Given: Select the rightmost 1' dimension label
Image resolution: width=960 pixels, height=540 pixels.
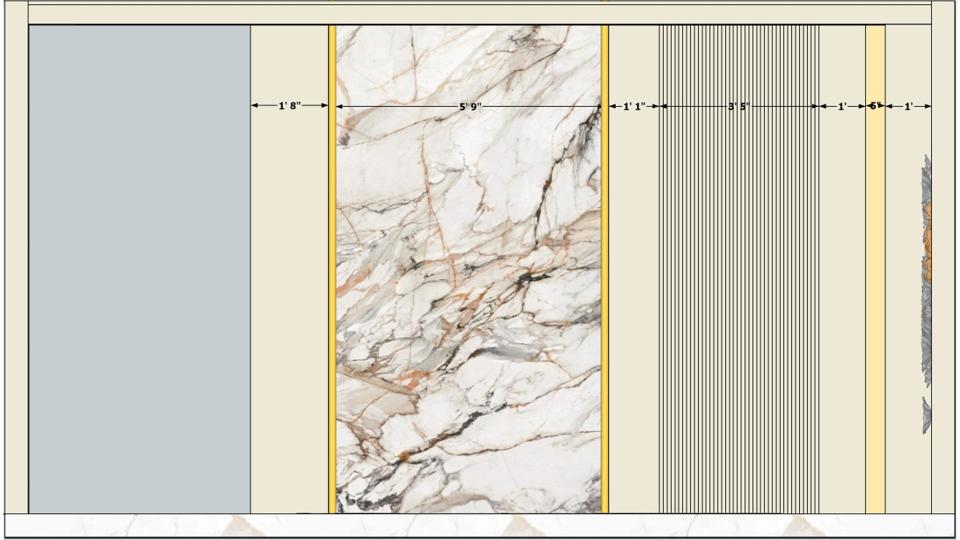Looking at the screenshot, I should tap(908, 106).
